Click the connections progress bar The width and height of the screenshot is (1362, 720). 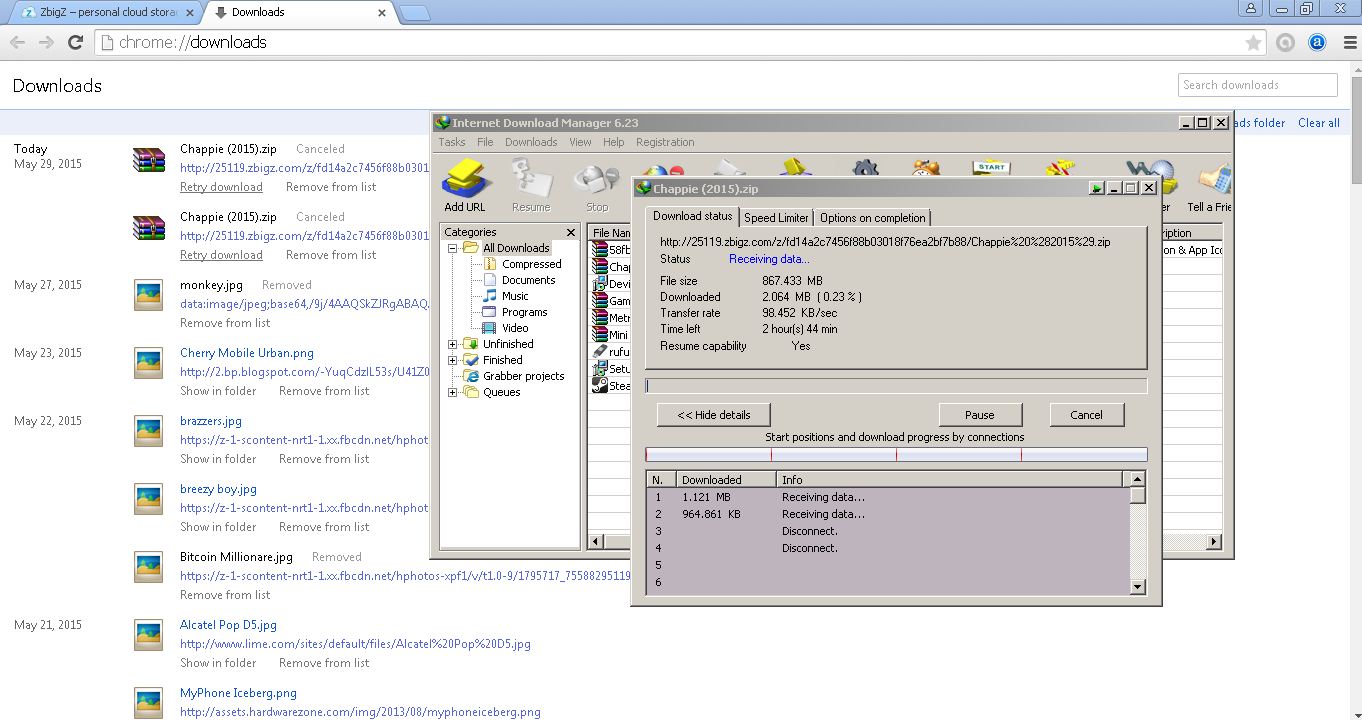click(x=896, y=455)
